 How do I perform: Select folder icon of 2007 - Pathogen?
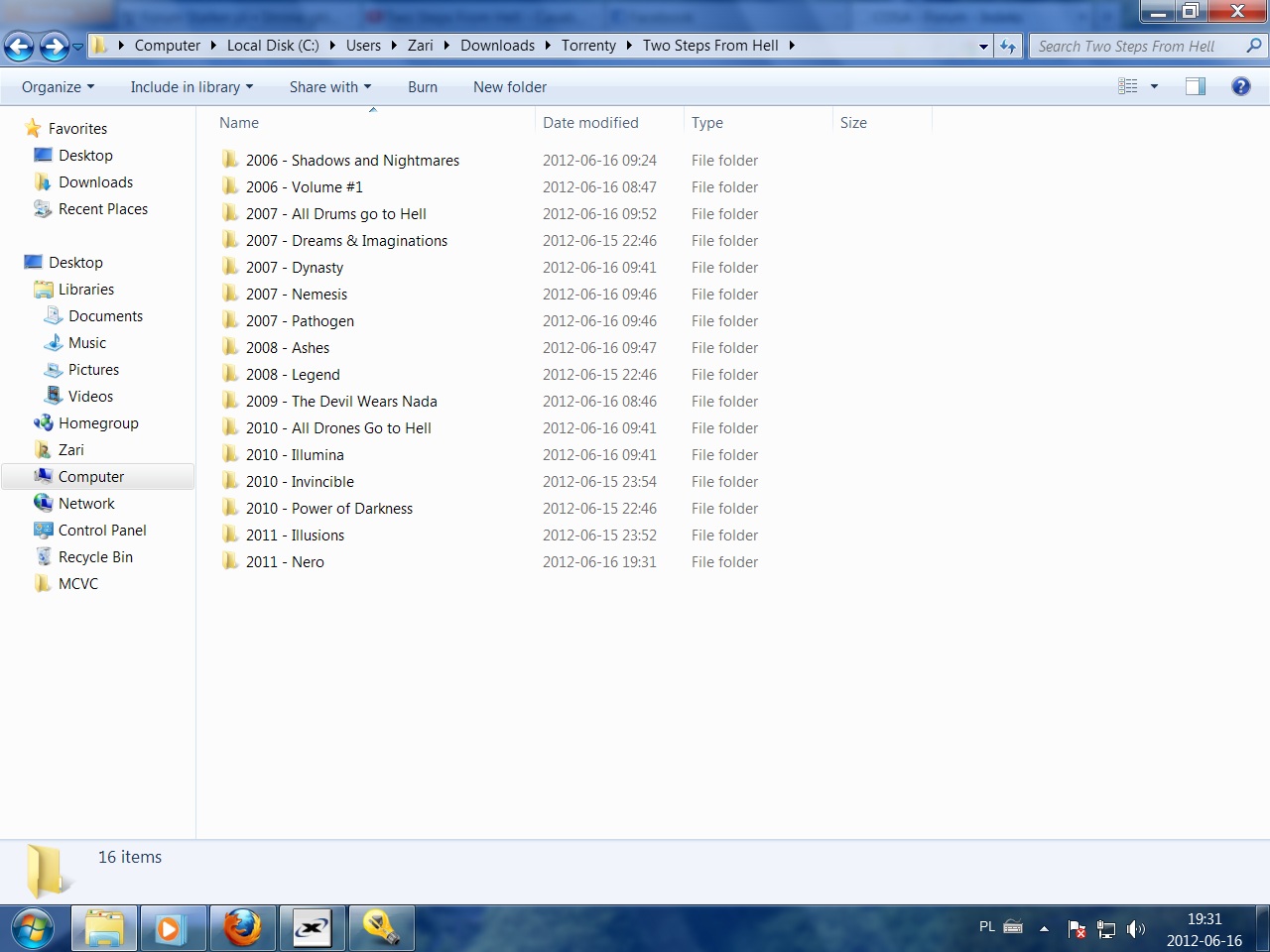230,320
